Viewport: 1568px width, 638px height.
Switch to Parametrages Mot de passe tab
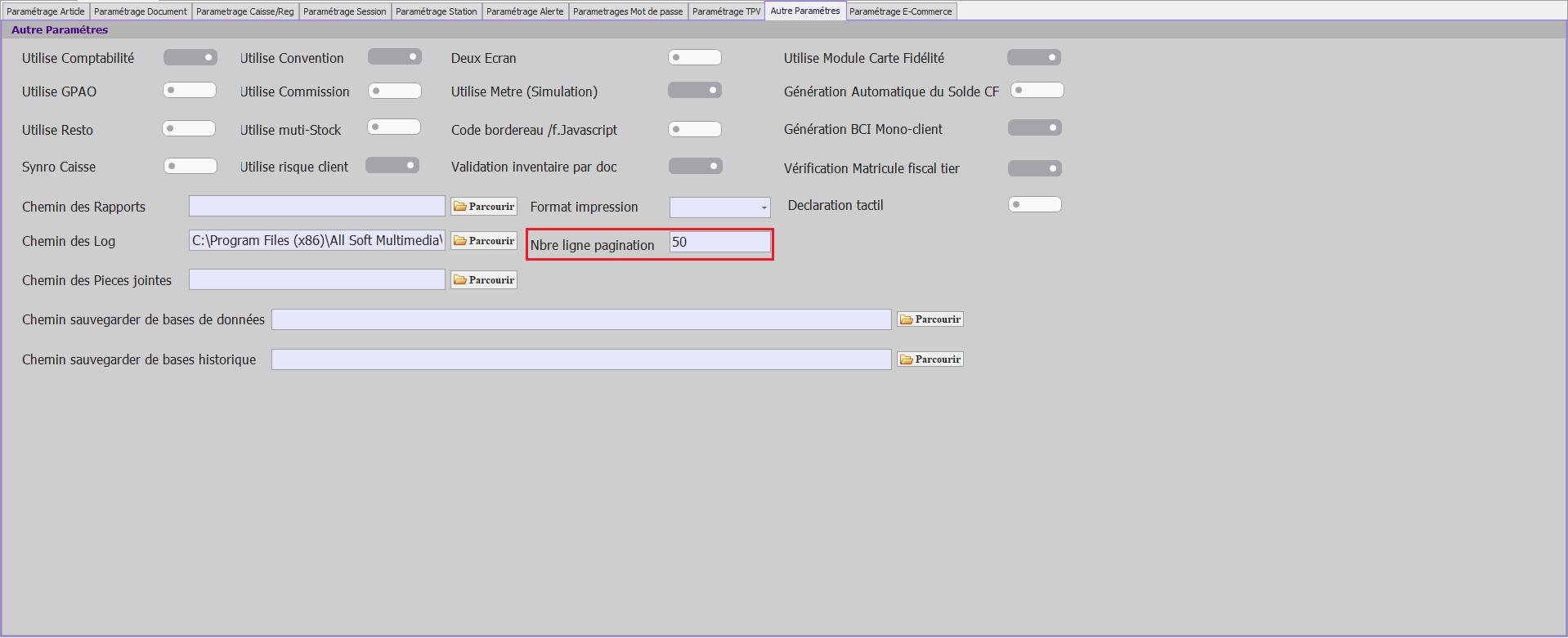click(628, 11)
